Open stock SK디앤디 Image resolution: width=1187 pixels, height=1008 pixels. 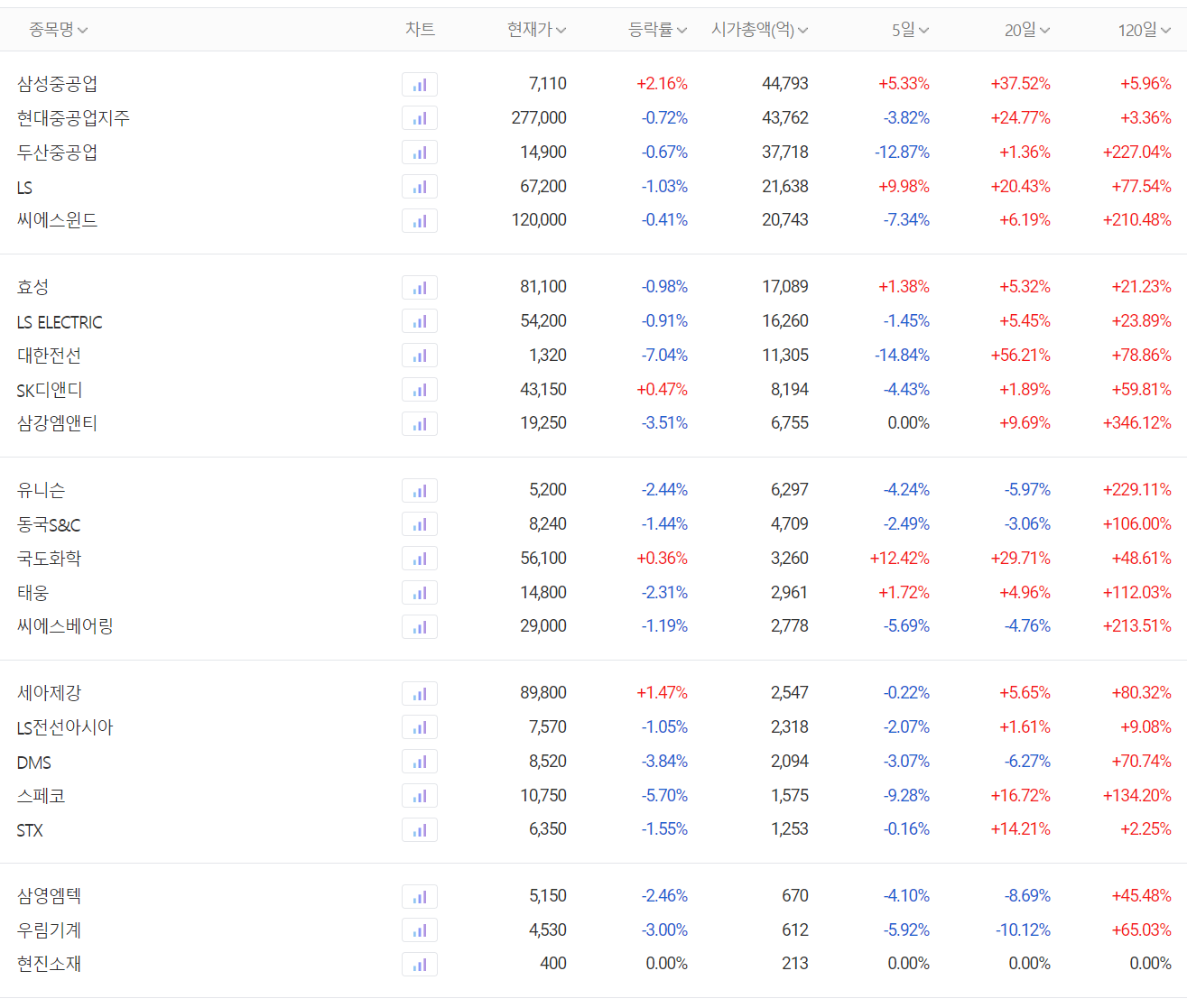click(50, 390)
